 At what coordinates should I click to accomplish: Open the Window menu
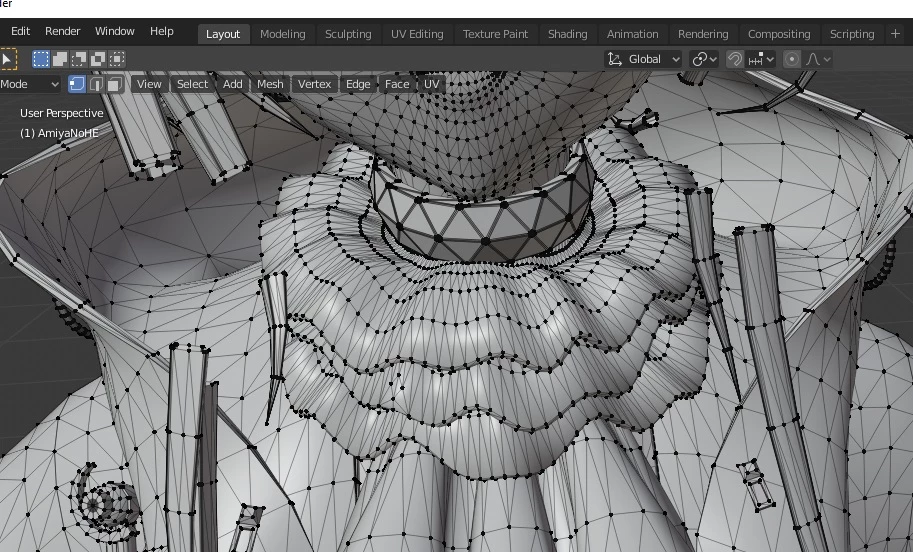[x=115, y=31]
